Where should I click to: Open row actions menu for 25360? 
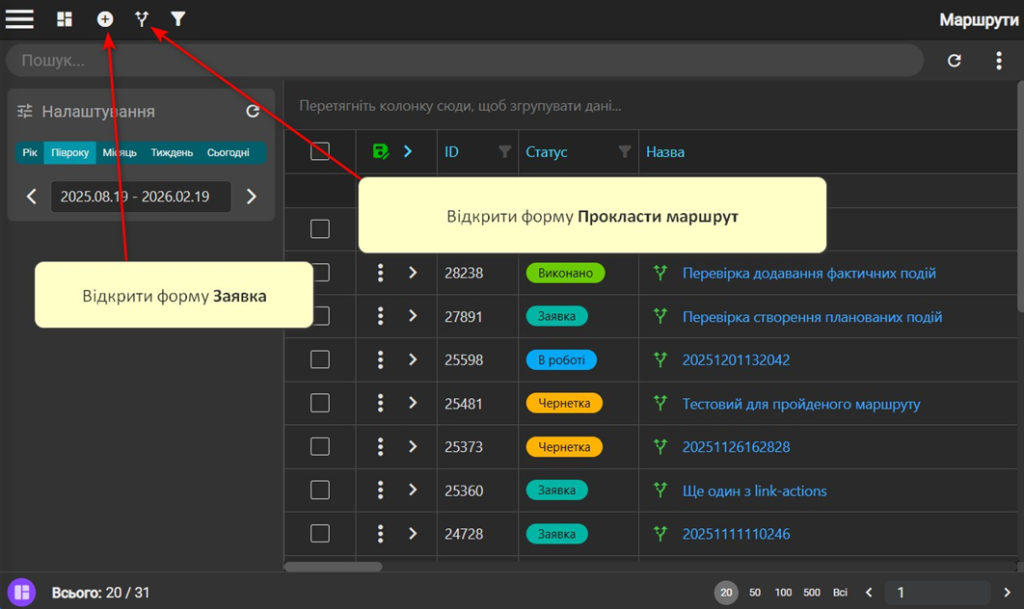tap(380, 490)
